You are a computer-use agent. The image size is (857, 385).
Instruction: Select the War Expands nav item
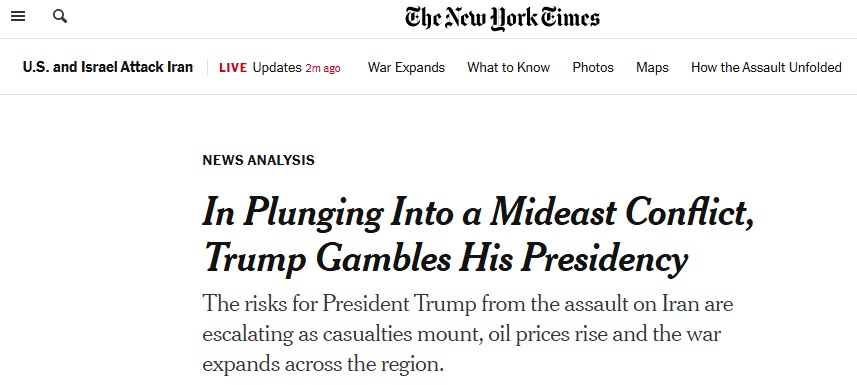click(x=406, y=68)
